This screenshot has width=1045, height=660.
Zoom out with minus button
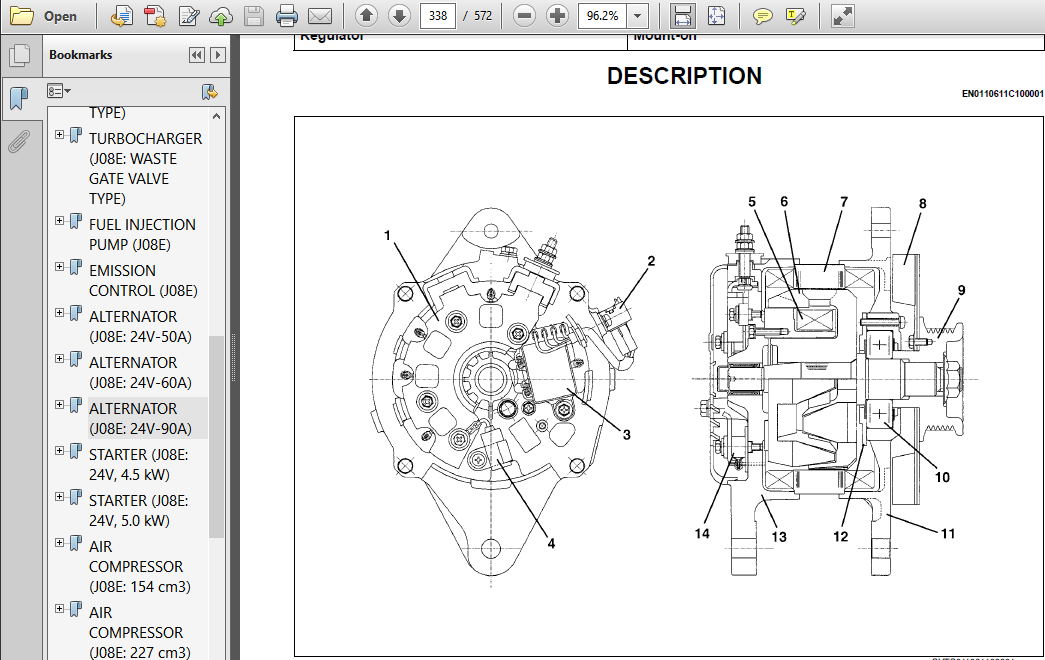524,15
